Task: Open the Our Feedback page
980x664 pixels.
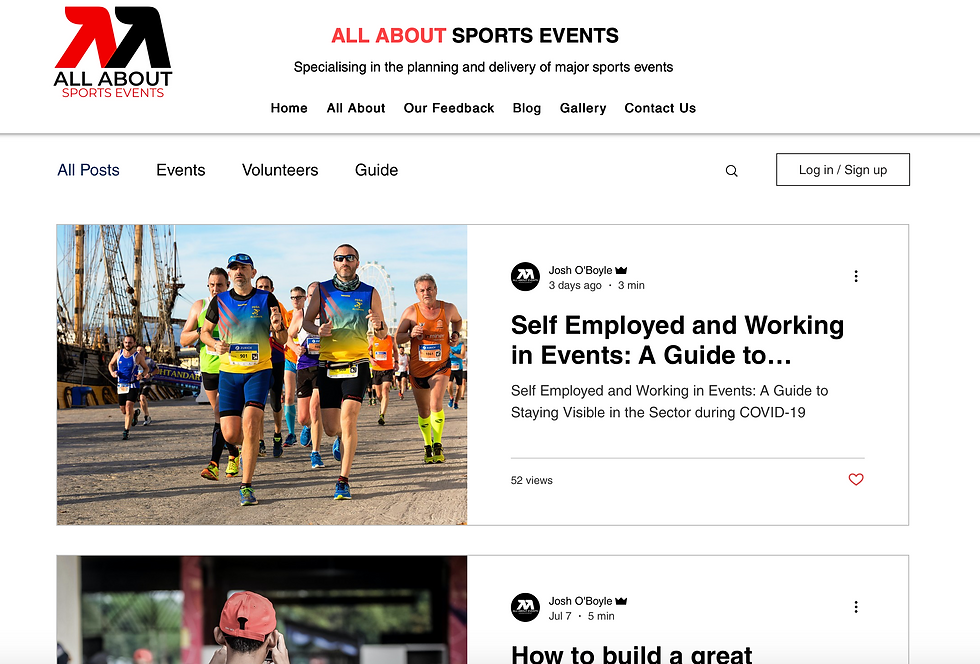Action: point(449,108)
